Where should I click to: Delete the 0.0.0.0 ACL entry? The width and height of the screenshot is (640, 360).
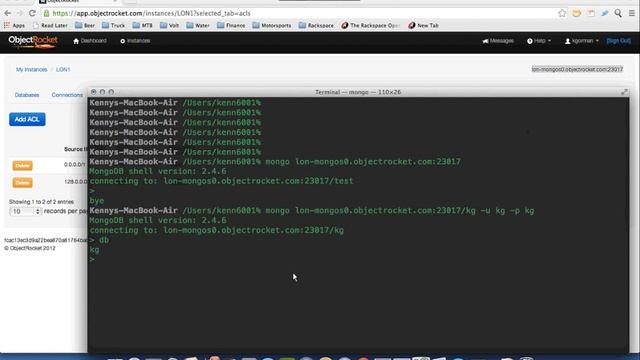(22, 165)
